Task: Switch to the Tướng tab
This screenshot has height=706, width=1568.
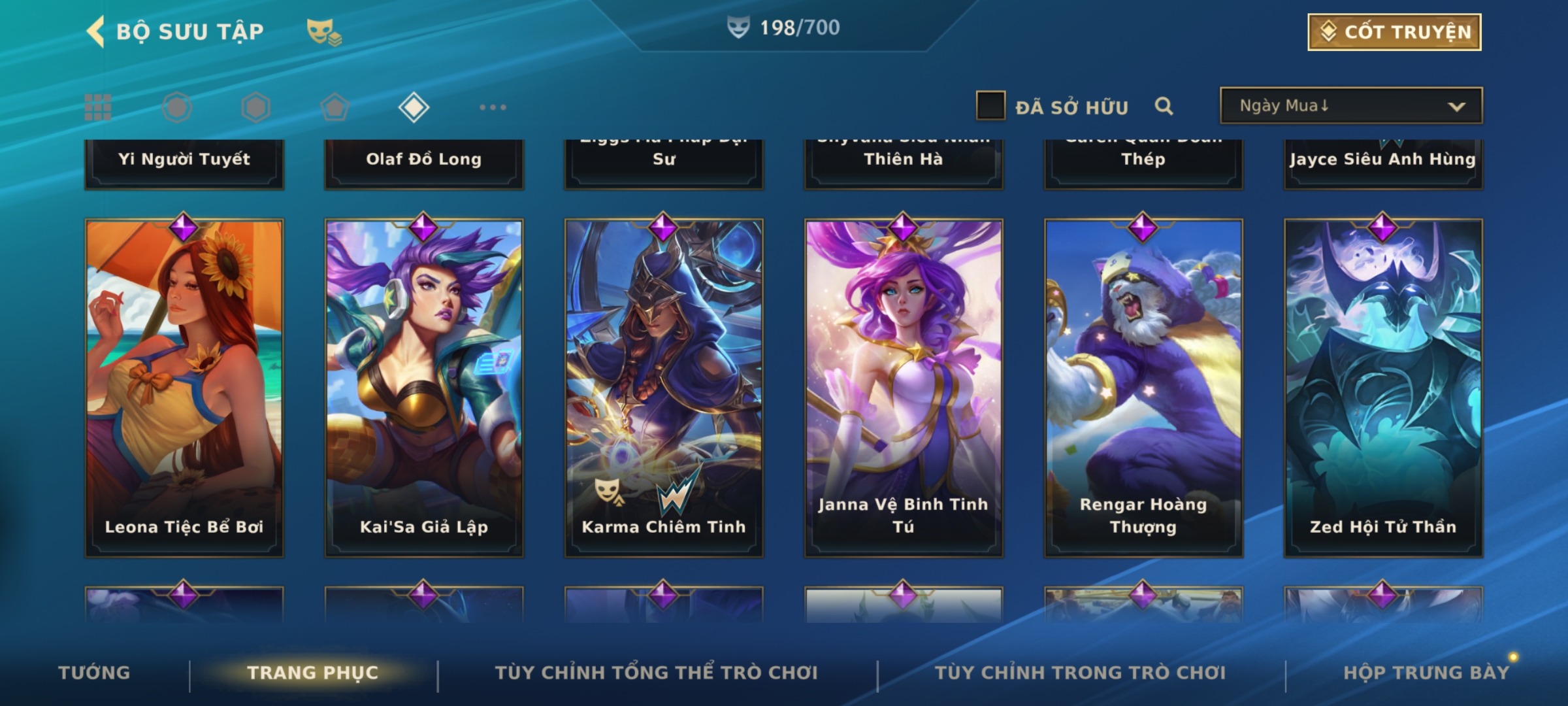Action: pos(94,672)
